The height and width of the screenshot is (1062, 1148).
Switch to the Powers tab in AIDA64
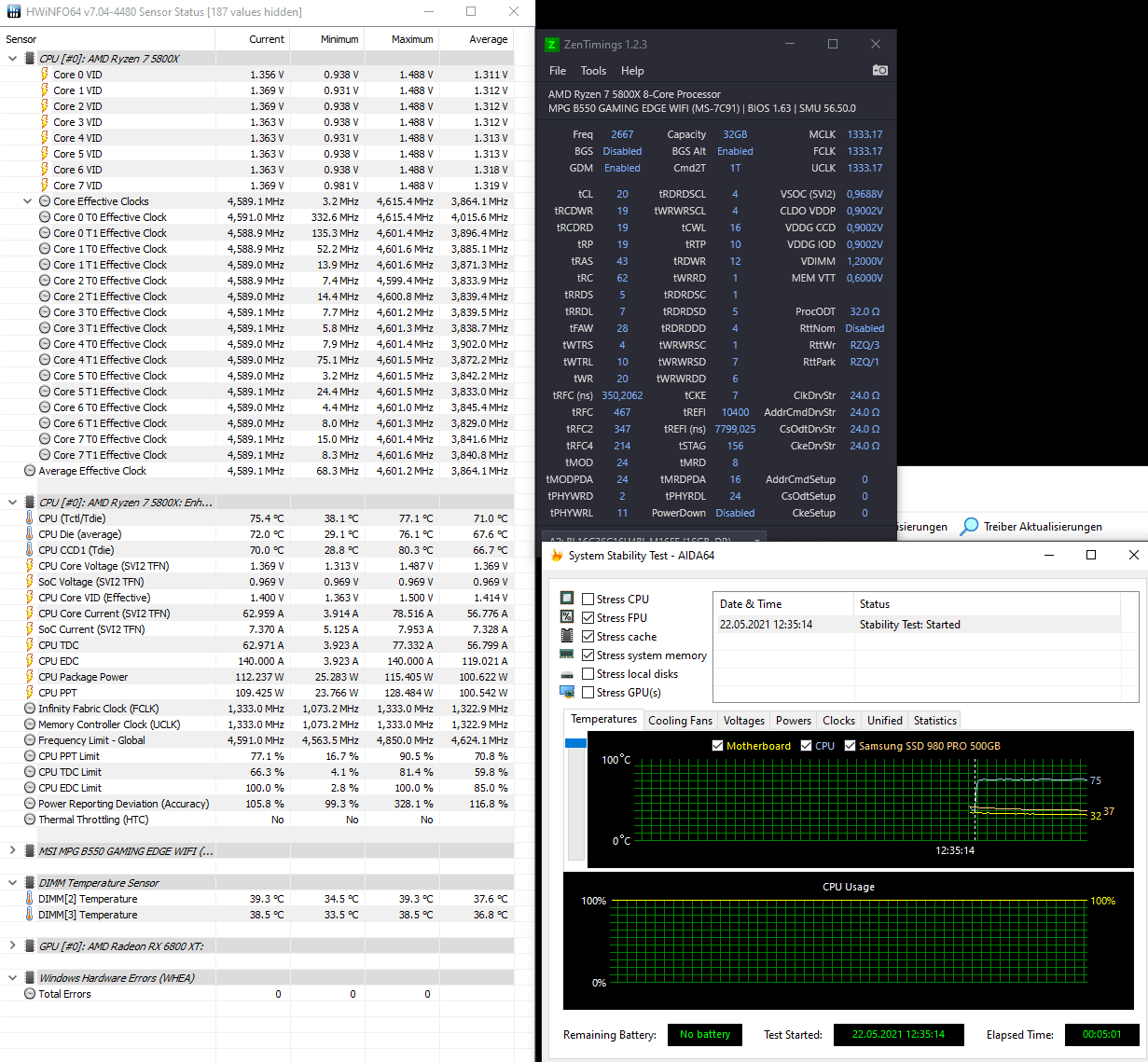pyautogui.click(x=794, y=721)
